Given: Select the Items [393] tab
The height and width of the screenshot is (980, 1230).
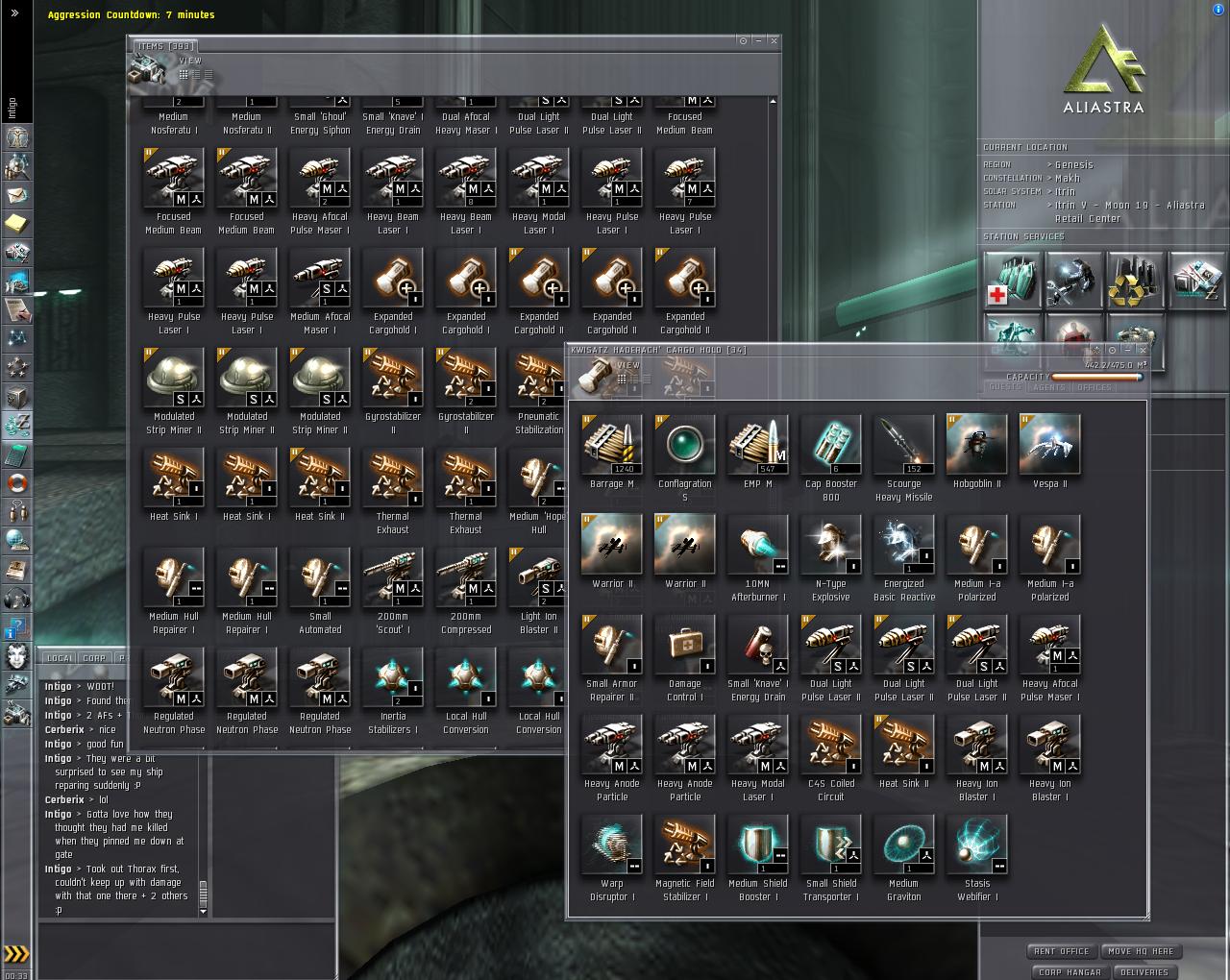Looking at the screenshot, I should 165,46.
